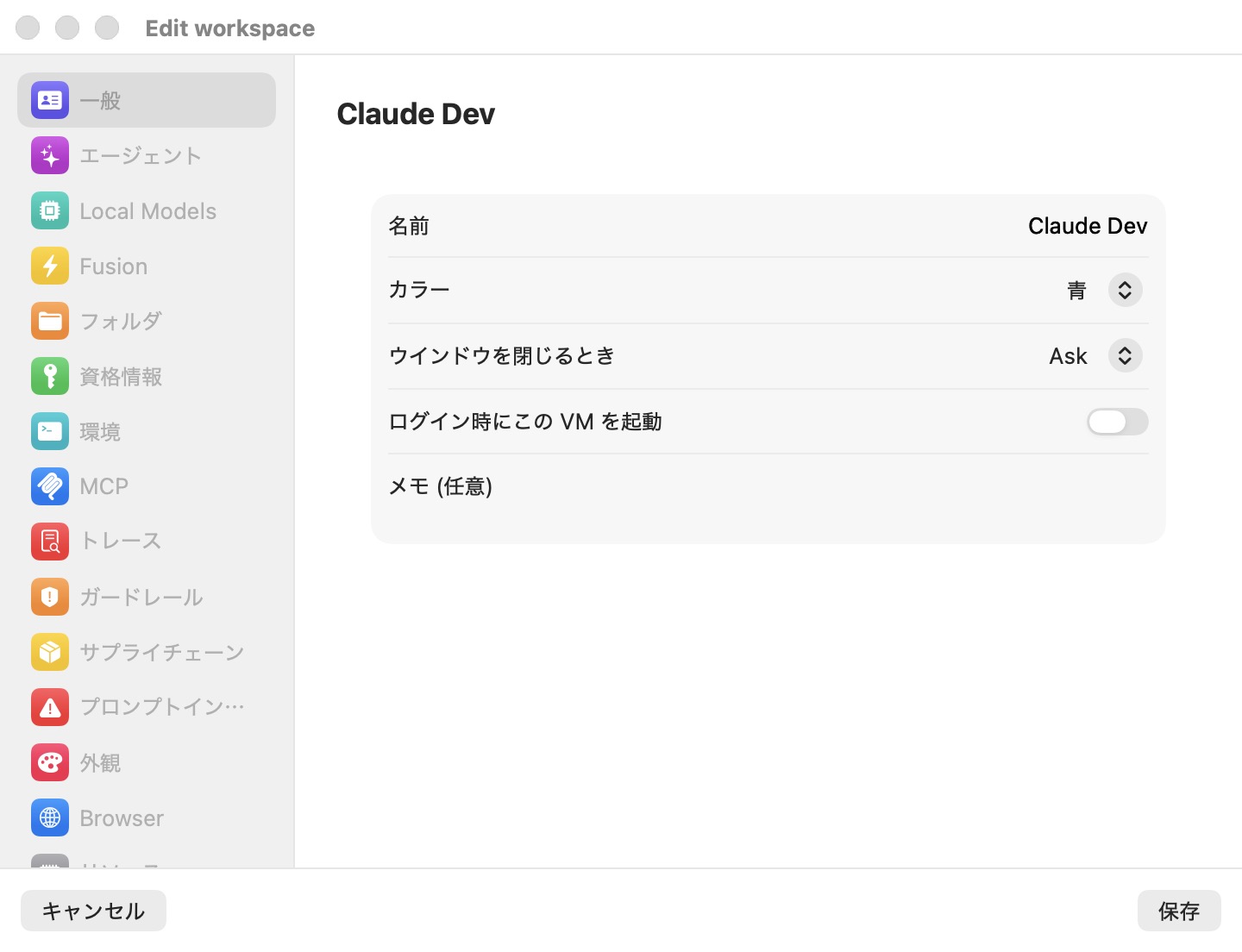Switch to the トレース section
The width and height of the screenshot is (1242, 952).
tap(147, 542)
